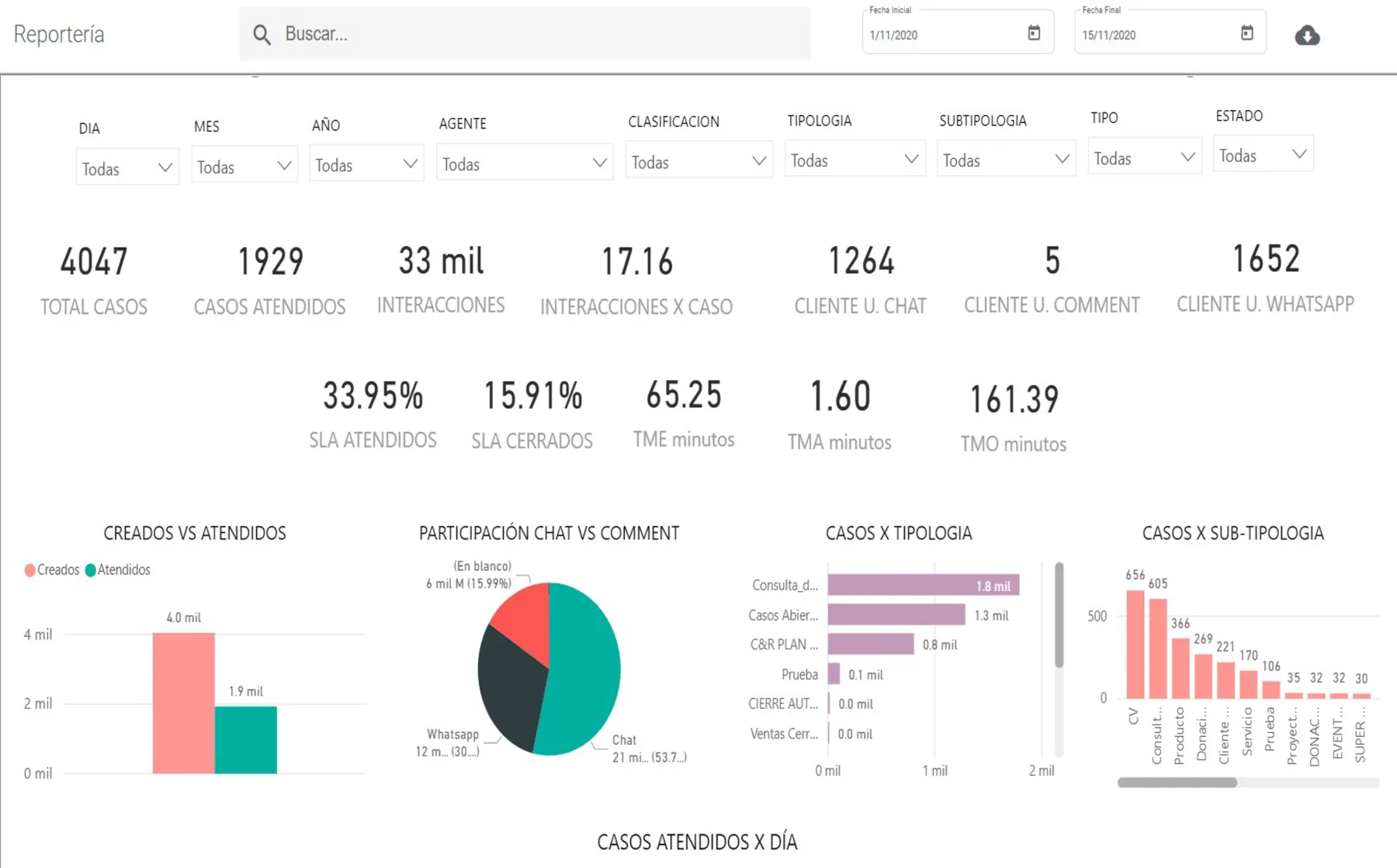Expand the ESTADO filter dropdown
The image size is (1397, 868).
point(1263,154)
